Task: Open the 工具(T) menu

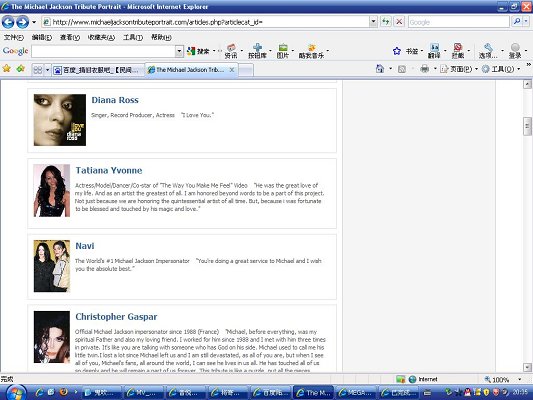Action: point(133,37)
